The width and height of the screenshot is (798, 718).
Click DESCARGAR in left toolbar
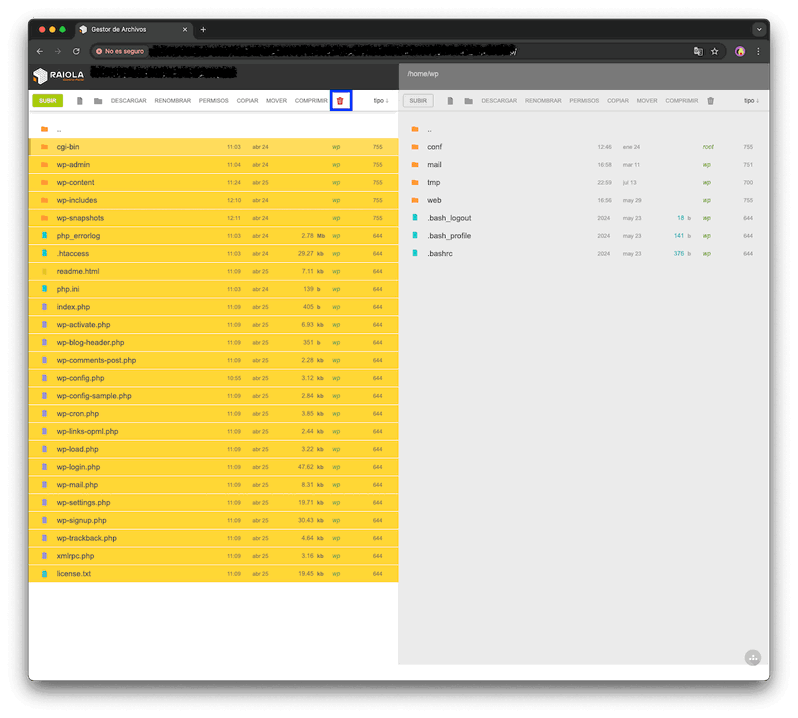129,101
